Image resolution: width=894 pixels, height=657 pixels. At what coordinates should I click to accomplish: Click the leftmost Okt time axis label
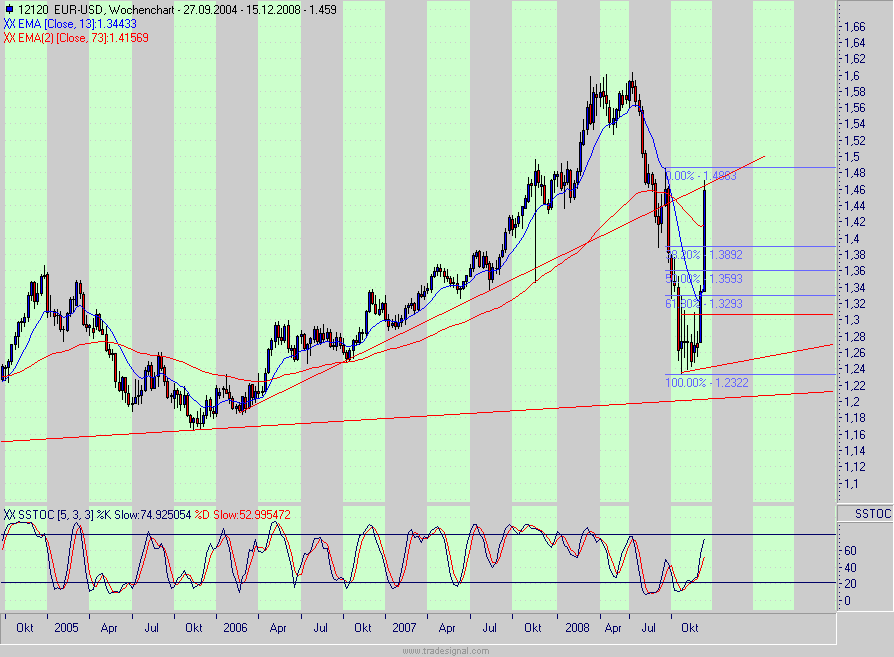point(24,628)
